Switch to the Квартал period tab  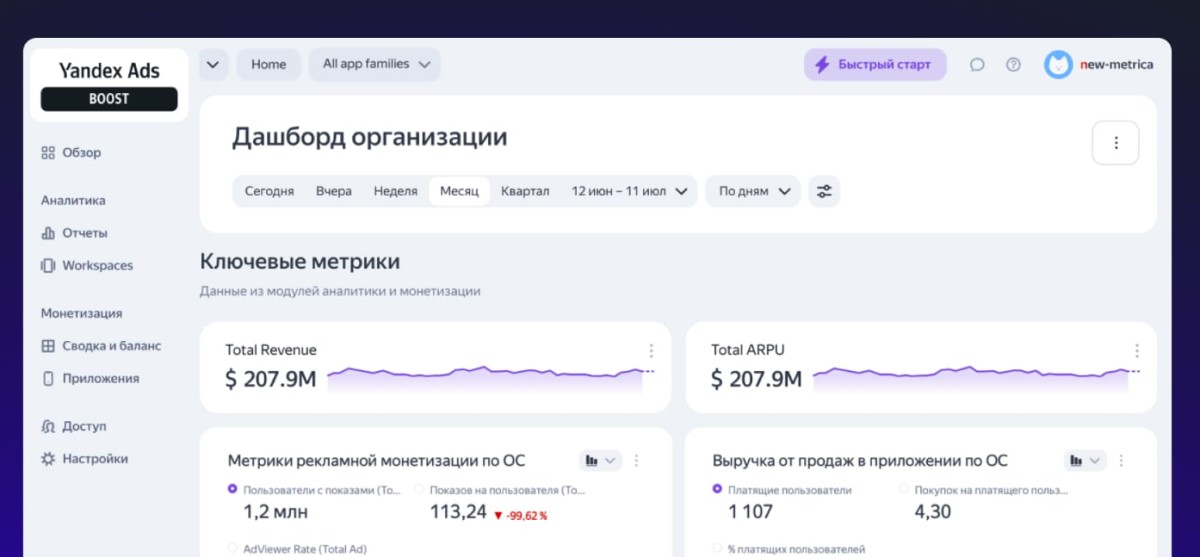[x=525, y=191]
